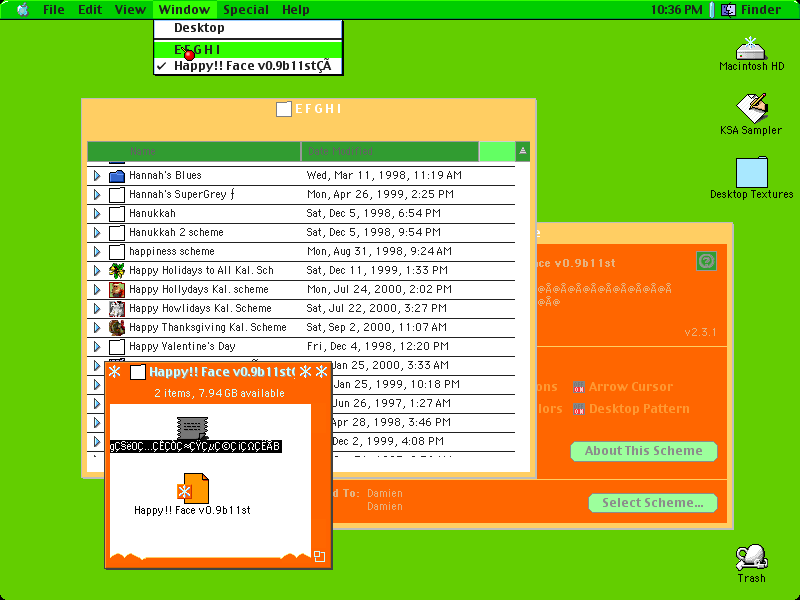This screenshot has width=800, height=600.
Task: Click the date Mon, Aug 31, 1998, 9:24 AM
Action: pos(379,252)
